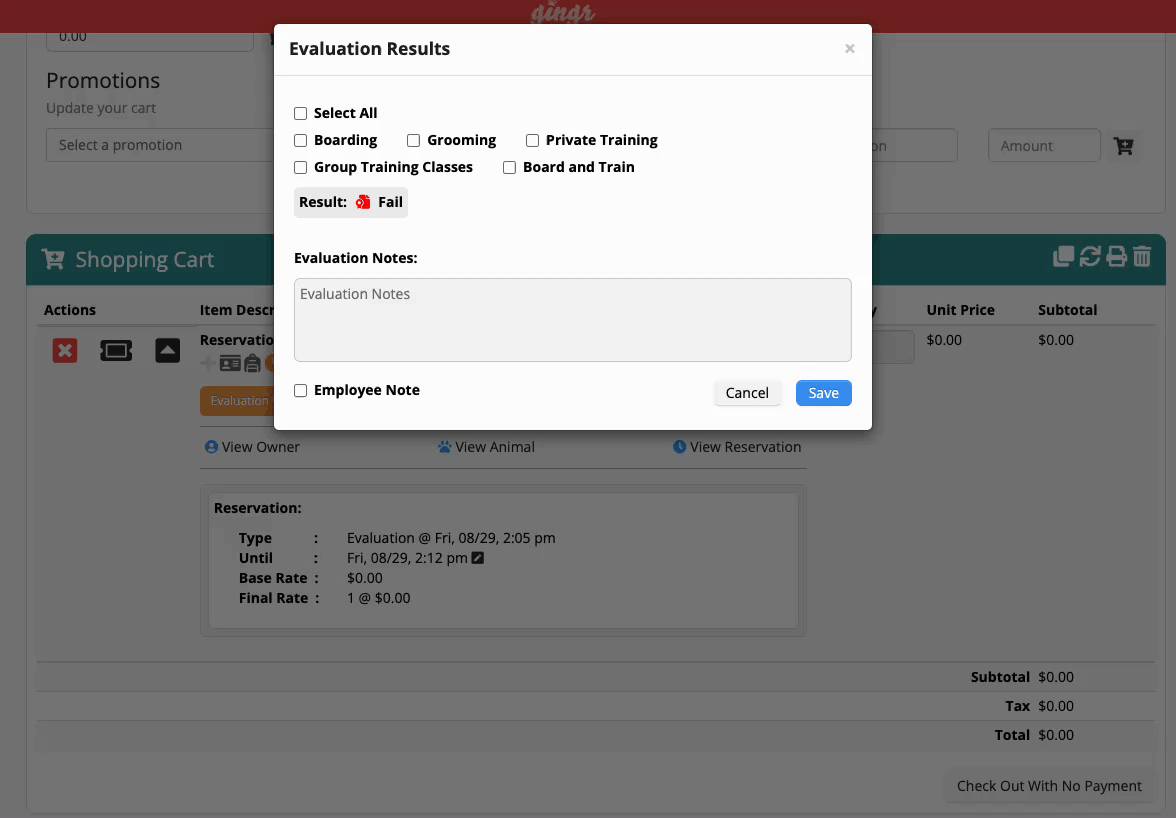Click the ticket coupon icon in Actions

pyautogui.click(x=116, y=351)
